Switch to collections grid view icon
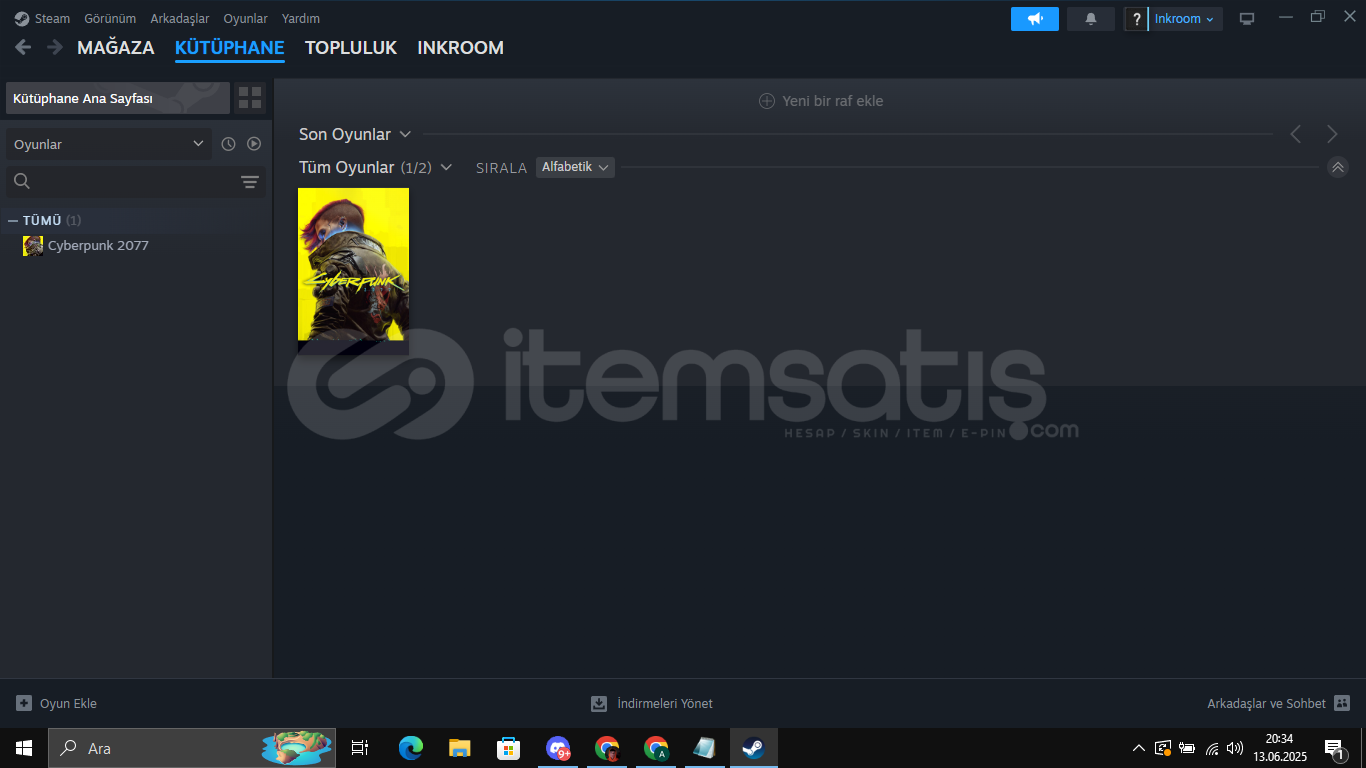 (x=250, y=98)
